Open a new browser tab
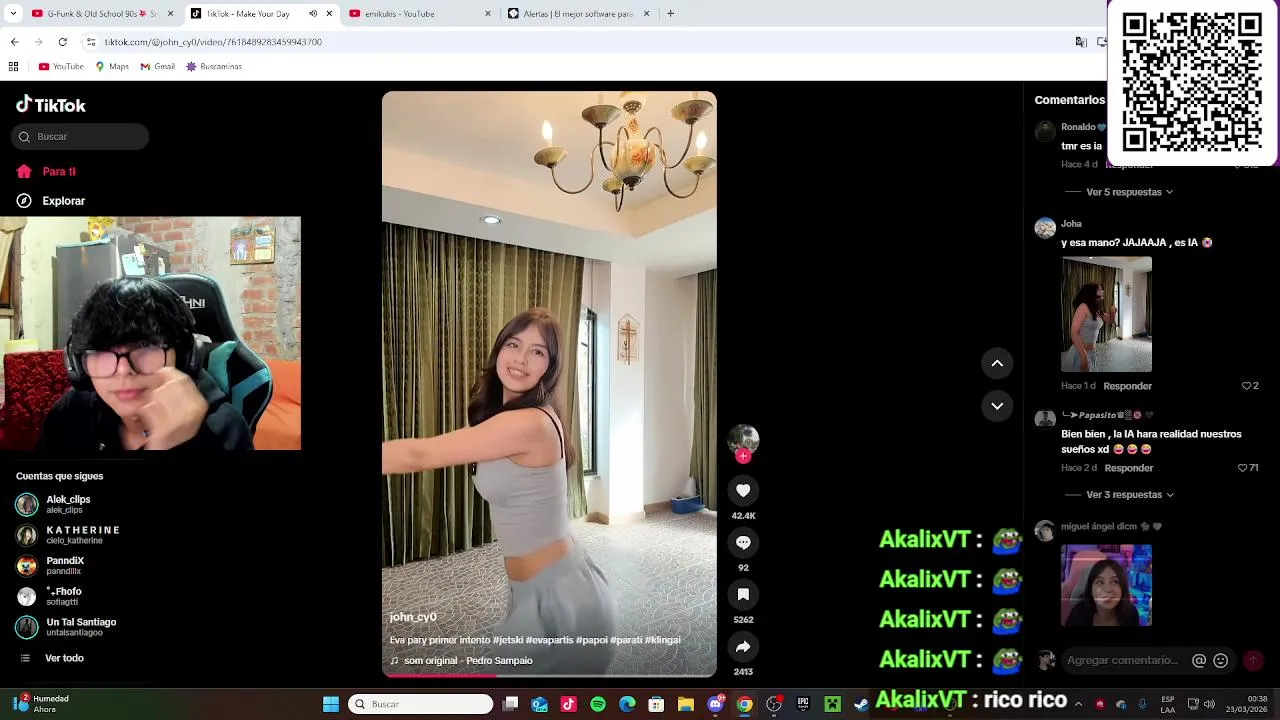1280x720 pixels. pos(670,14)
